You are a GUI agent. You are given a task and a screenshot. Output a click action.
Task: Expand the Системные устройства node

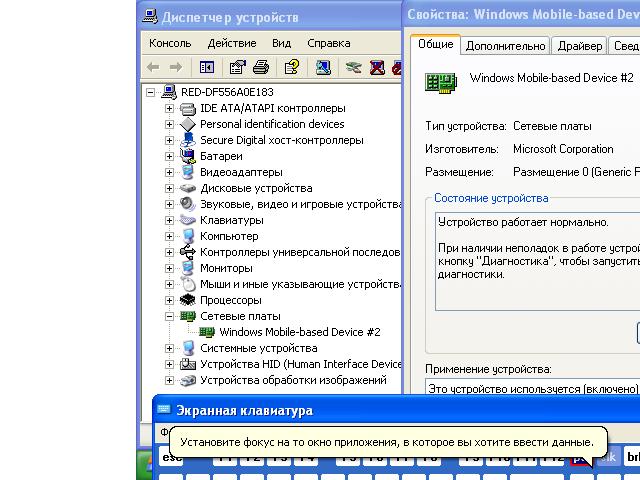[169, 348]
